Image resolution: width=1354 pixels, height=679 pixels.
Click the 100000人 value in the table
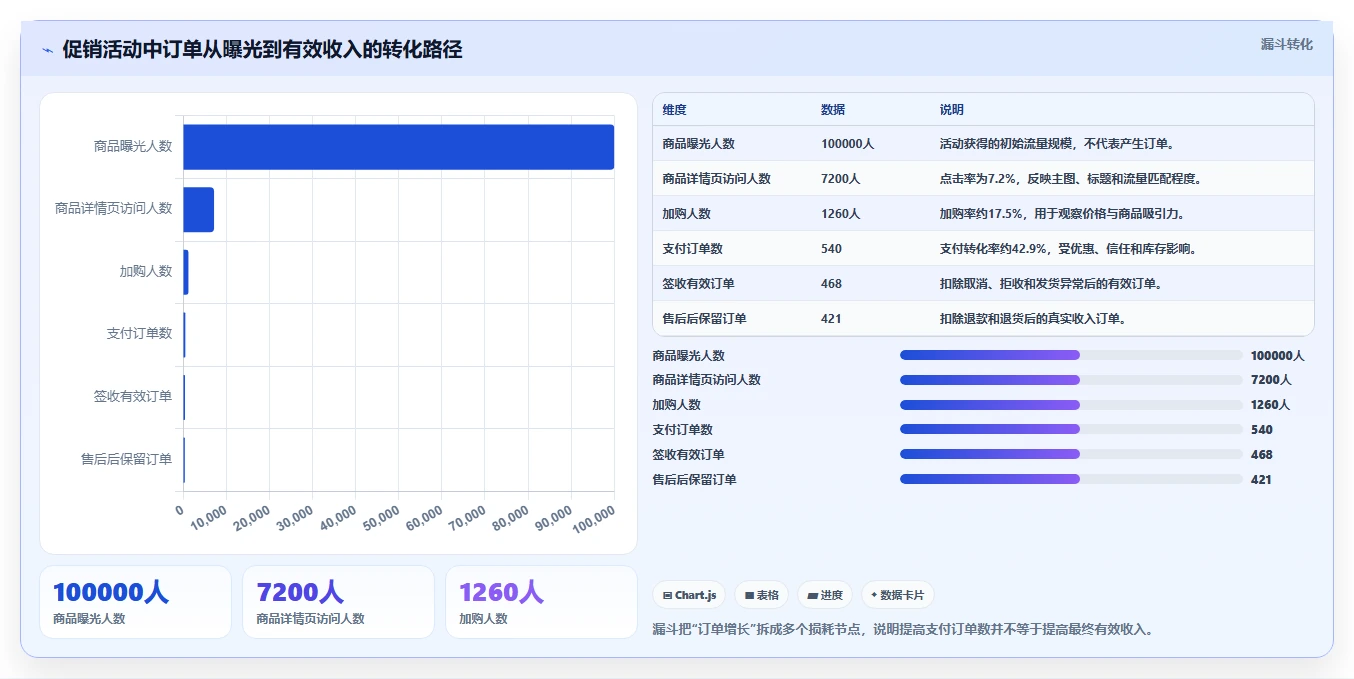847,144
